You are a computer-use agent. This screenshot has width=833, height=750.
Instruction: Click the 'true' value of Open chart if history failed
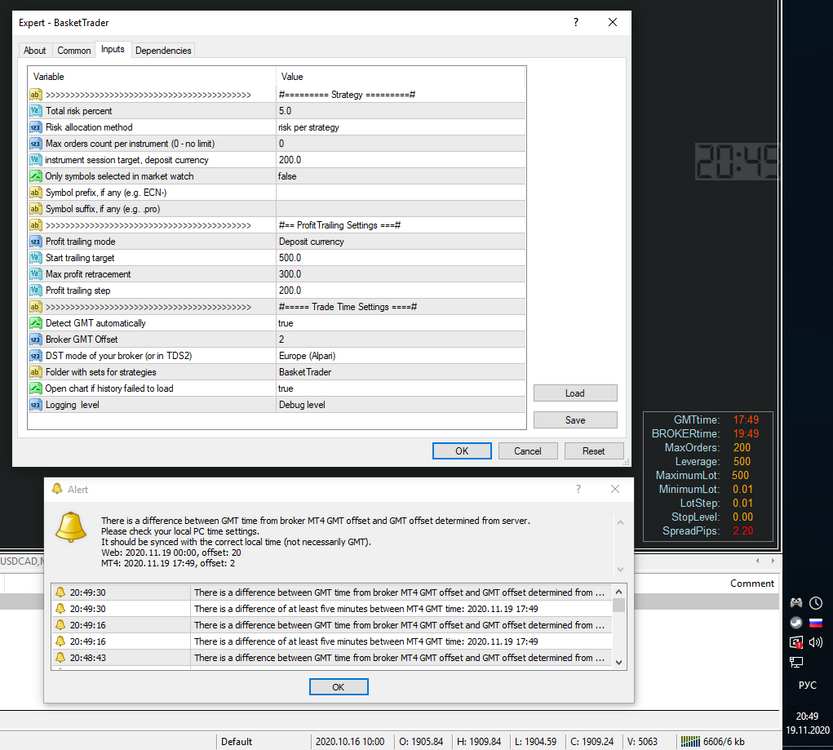tap(285, 388)
